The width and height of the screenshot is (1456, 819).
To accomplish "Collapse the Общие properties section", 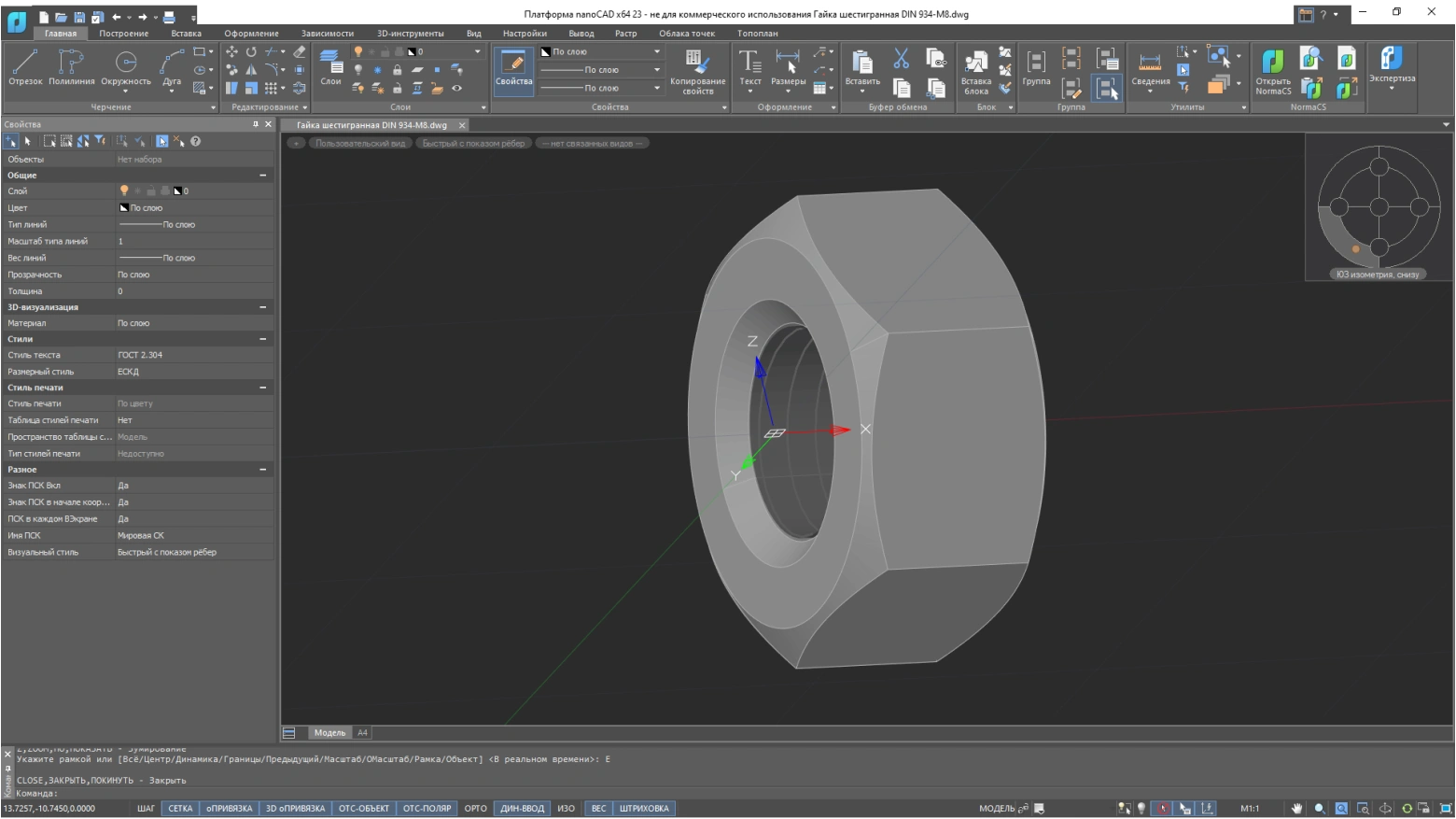I will (x=262, y=176).
